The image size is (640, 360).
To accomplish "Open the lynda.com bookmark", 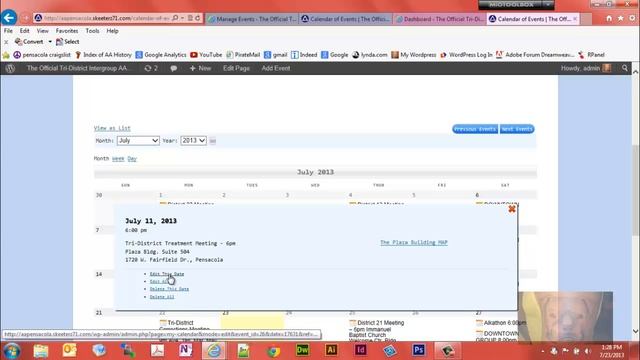I will (x=370, y=55).
